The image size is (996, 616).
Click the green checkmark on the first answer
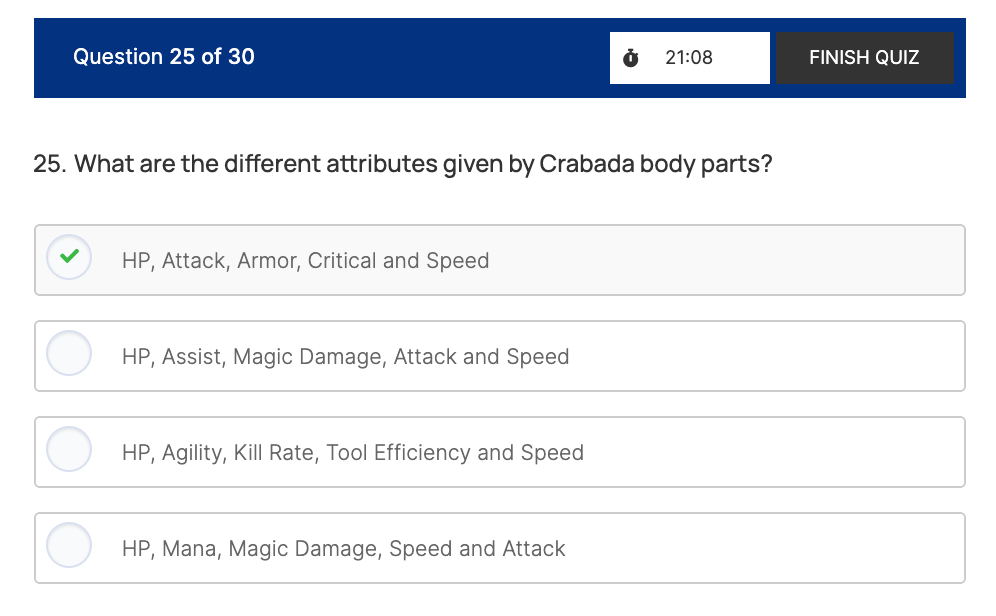tap(69, 257)
